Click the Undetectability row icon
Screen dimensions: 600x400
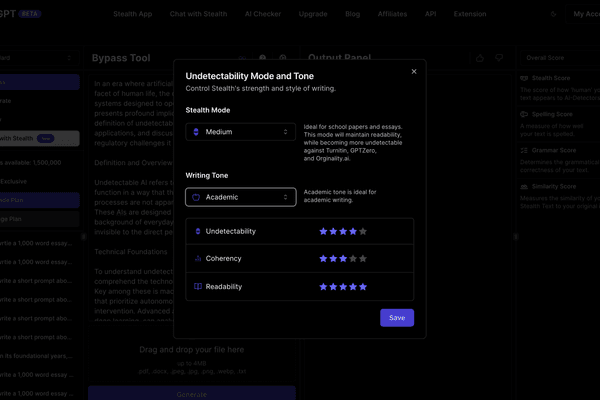[x=197, y=231]
